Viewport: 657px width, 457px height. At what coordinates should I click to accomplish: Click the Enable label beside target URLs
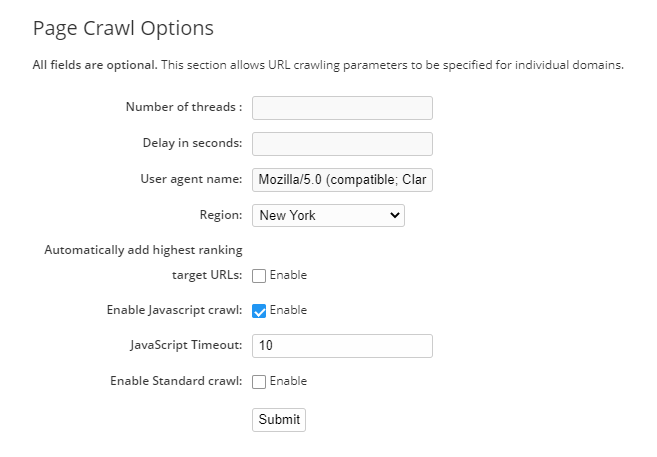click(x=288, y=275)
